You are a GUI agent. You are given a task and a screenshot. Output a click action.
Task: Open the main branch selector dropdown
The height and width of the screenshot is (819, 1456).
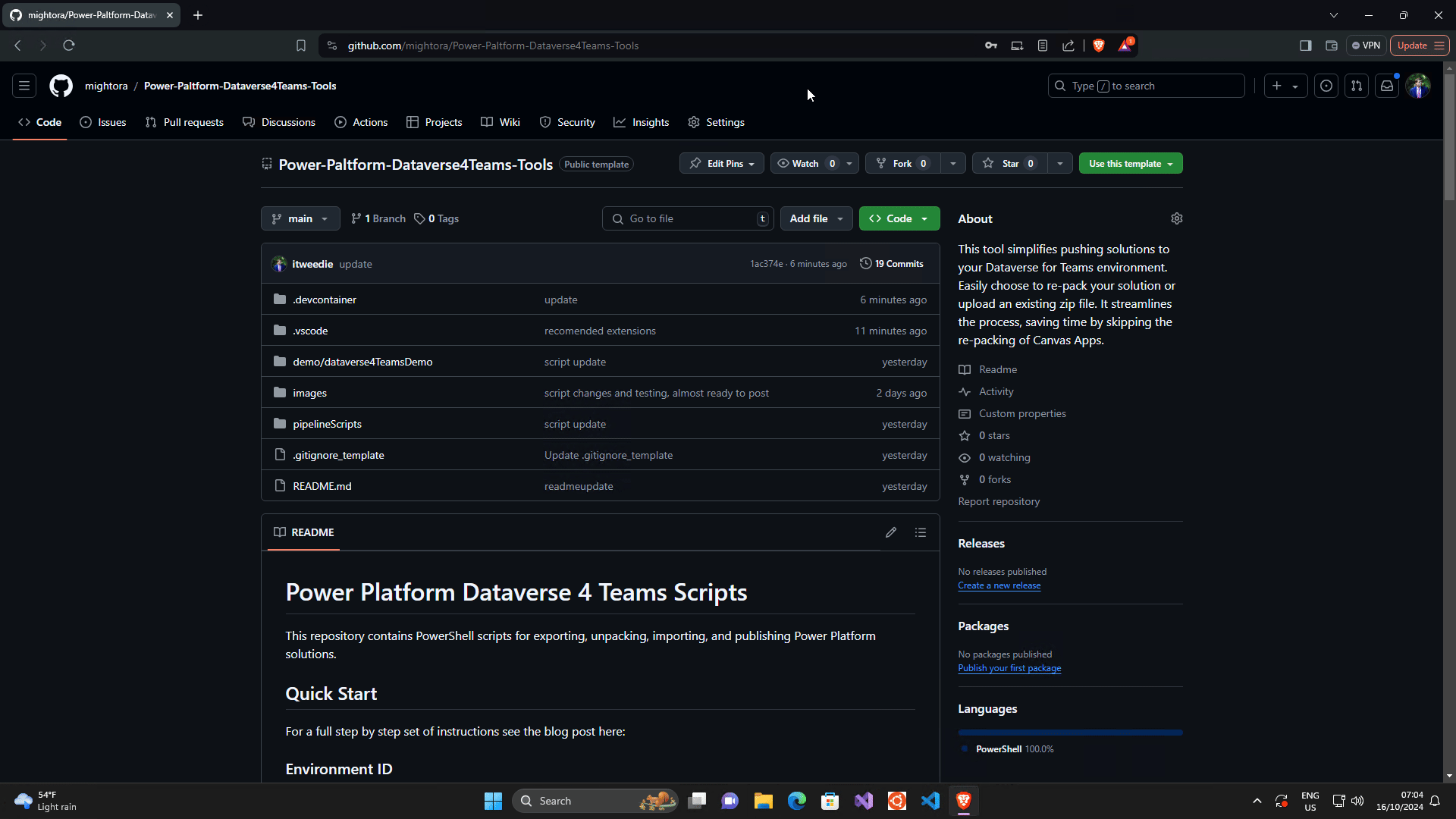coord(300,218)
